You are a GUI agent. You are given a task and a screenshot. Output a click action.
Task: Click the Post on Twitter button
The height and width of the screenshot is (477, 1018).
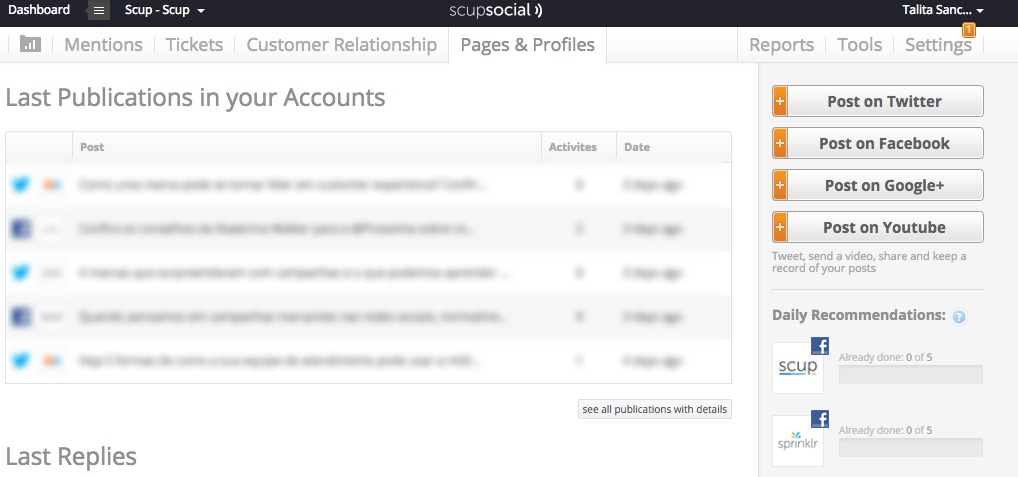coord(878,101)
